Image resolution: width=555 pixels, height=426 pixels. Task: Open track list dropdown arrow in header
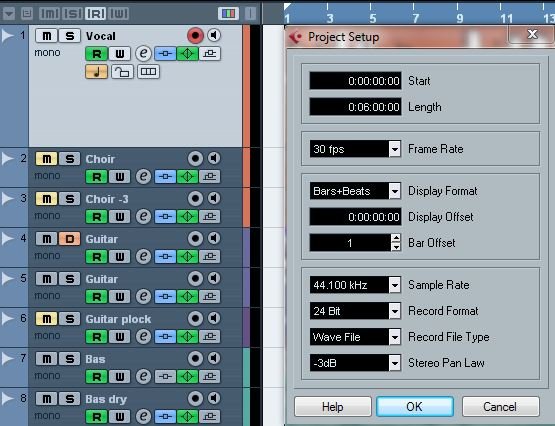click(8, 14)
